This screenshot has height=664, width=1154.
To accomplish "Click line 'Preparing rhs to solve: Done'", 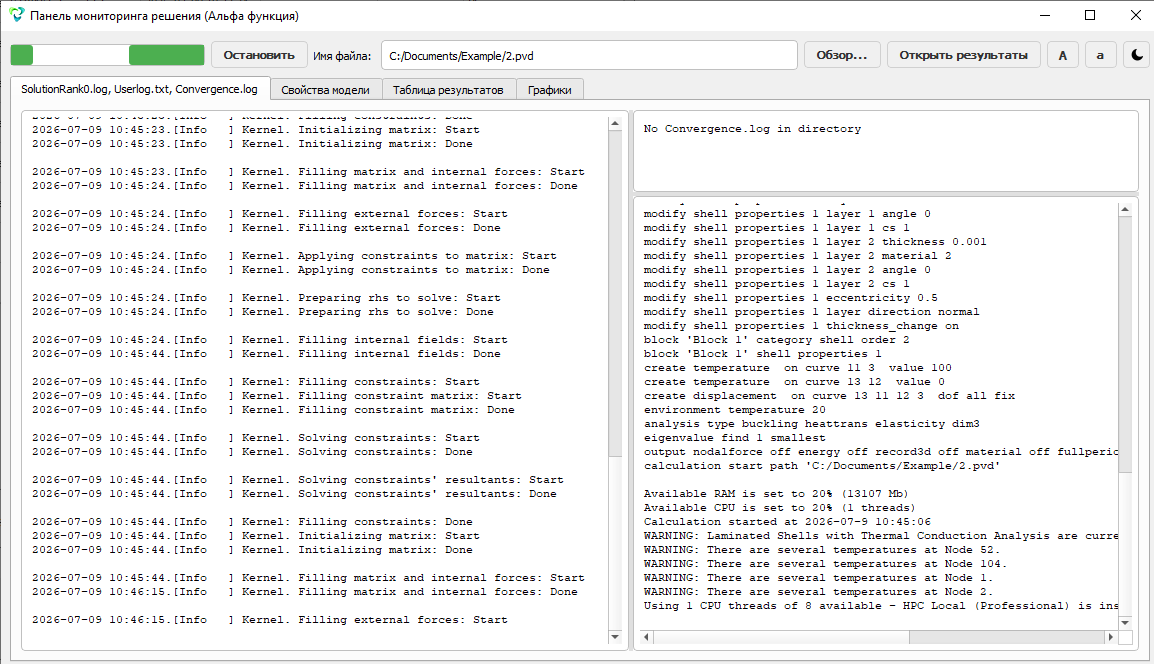I will tap(263, 311).
